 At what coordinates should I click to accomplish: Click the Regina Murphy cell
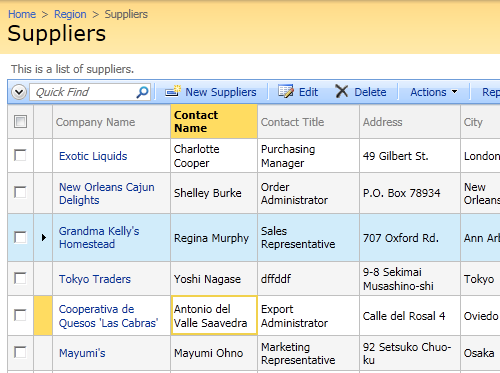(214, 238)
